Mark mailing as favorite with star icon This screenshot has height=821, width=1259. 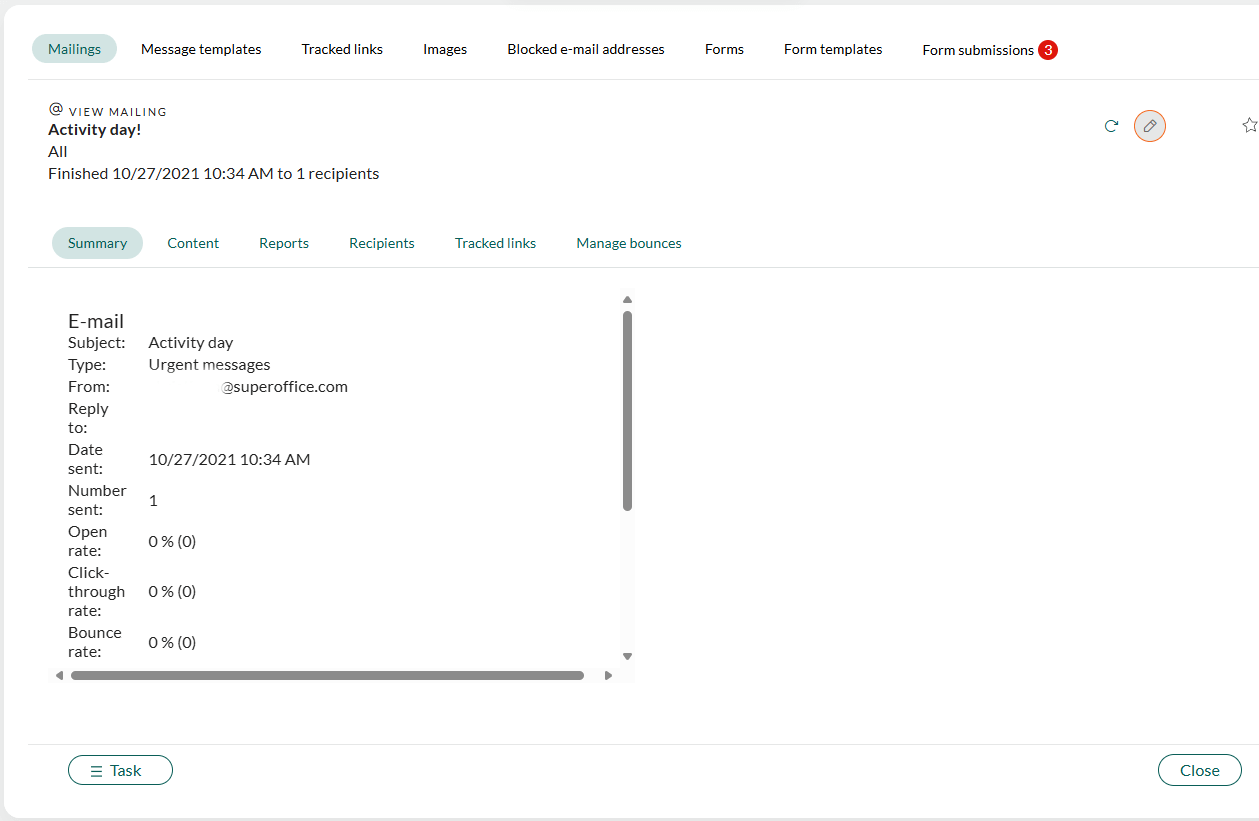[x=1250, y=125]
